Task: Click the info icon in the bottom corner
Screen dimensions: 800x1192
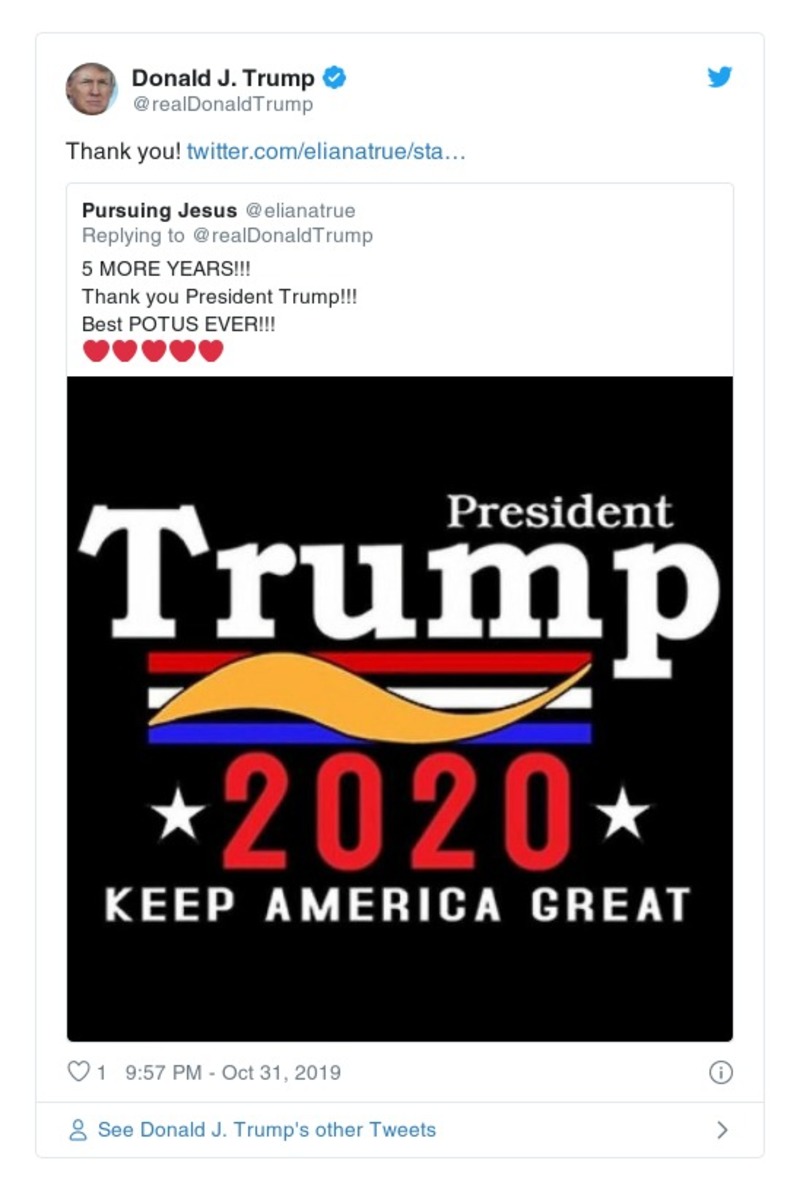Action: point(719,1071)
